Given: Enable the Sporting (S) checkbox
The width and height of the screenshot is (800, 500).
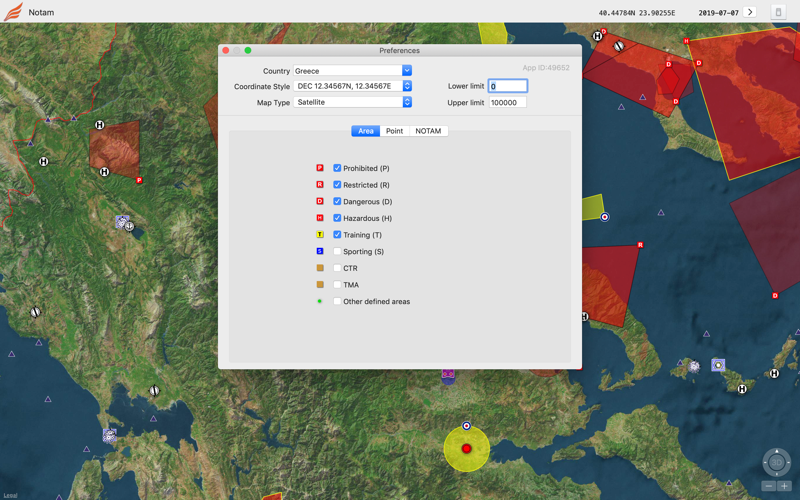Looking at the screenshot, I should tap(337, 252).
